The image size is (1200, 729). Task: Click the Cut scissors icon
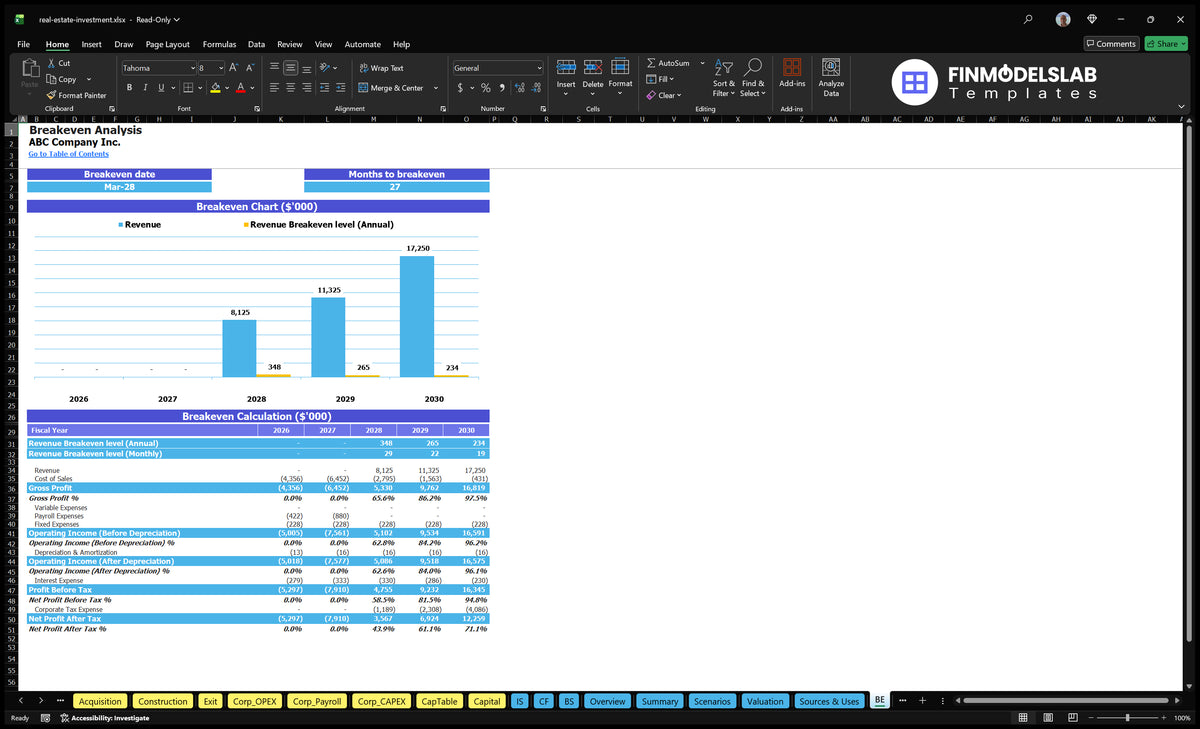[51, 63]
